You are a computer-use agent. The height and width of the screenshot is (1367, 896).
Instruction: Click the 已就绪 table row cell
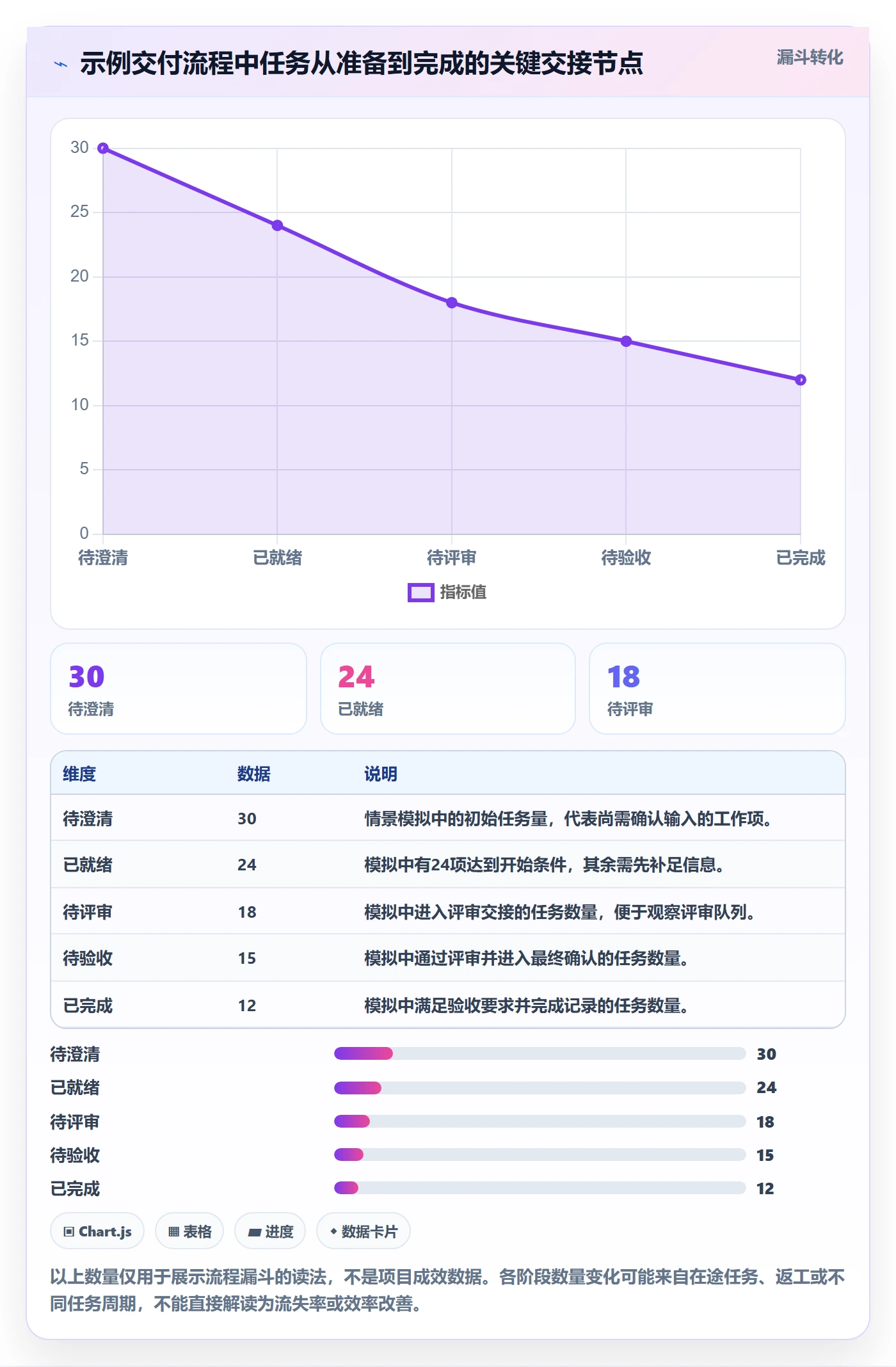click(88, 865)
